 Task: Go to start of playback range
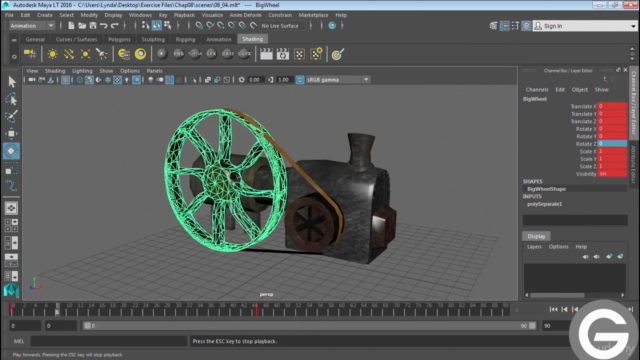click(553, 310)
